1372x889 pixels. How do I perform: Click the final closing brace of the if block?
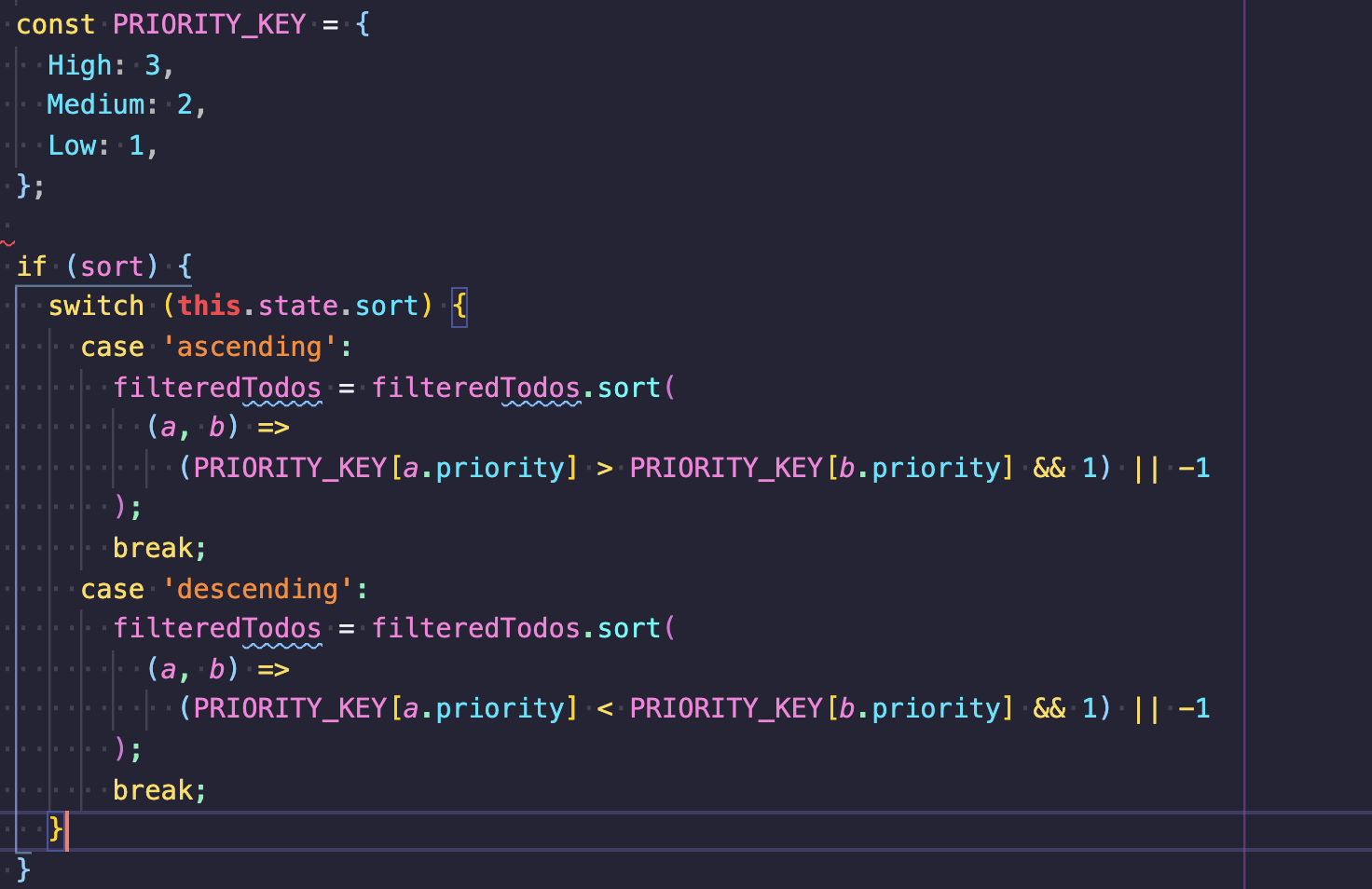pyautogui.click(x=24, y=869)
